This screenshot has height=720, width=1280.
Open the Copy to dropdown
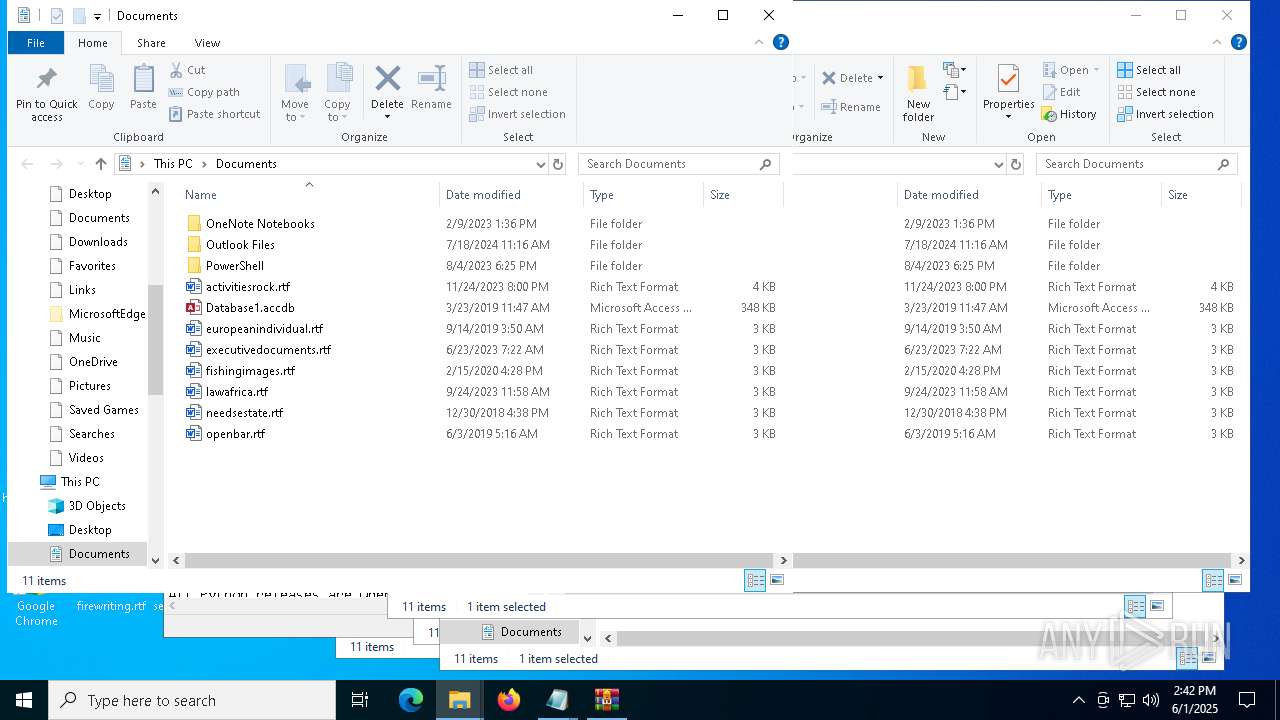pyautogui.click(x=338, y=95)
